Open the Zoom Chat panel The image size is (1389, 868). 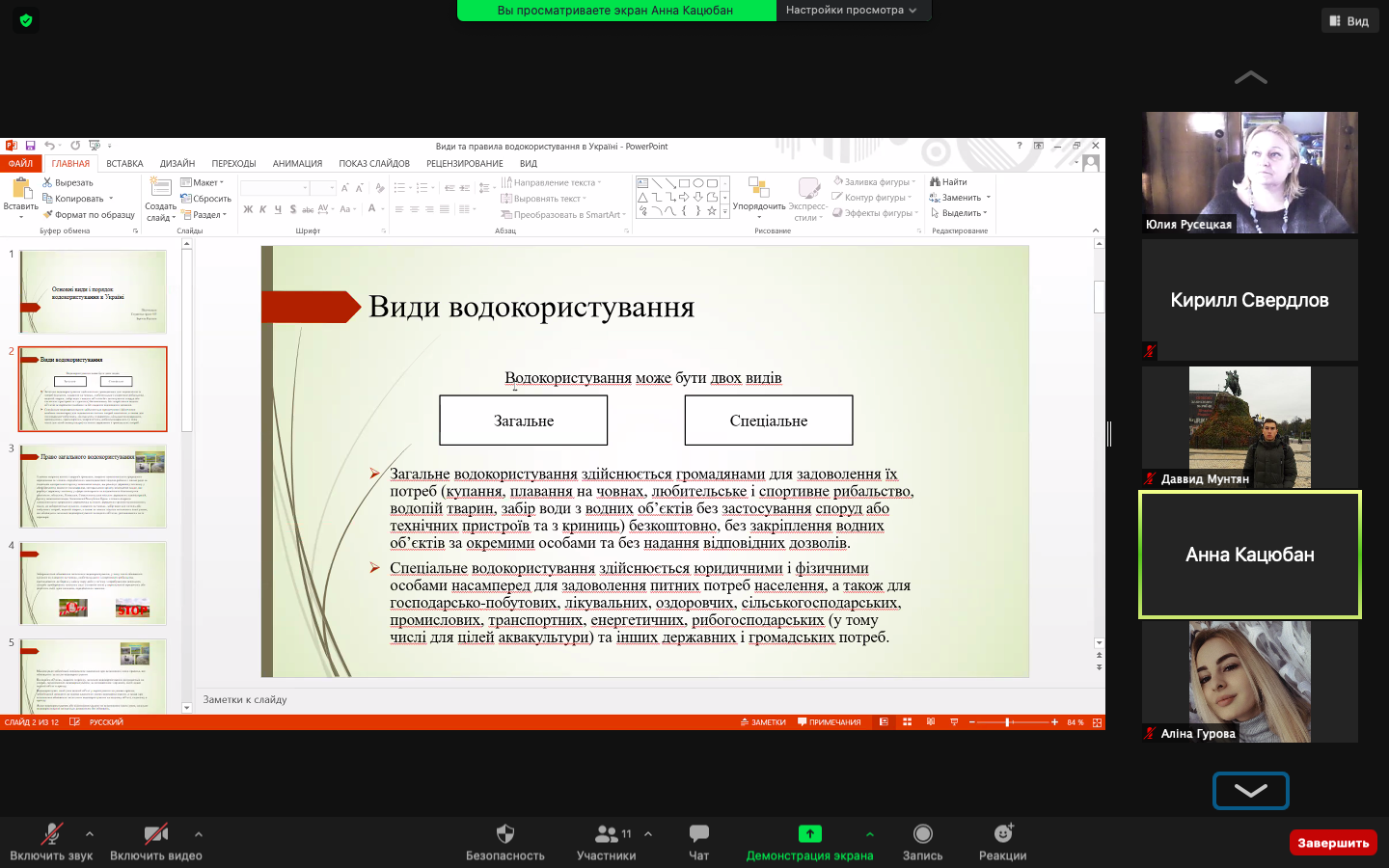(698, 841)
